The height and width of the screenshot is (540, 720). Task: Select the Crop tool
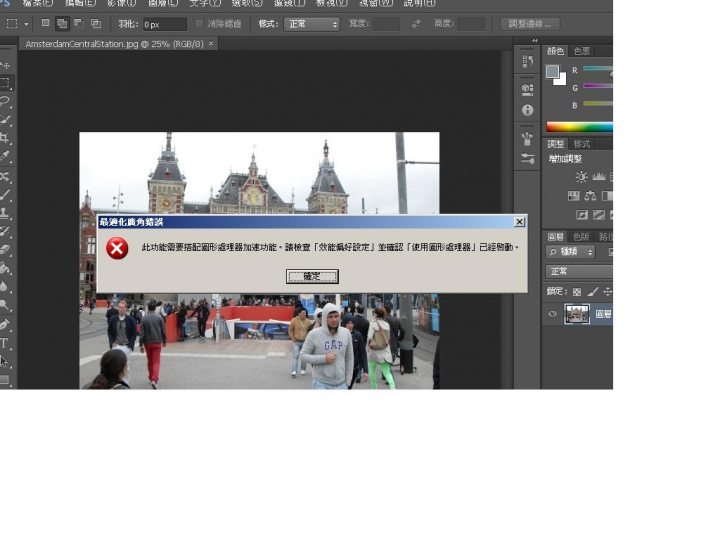click(5, 138)
